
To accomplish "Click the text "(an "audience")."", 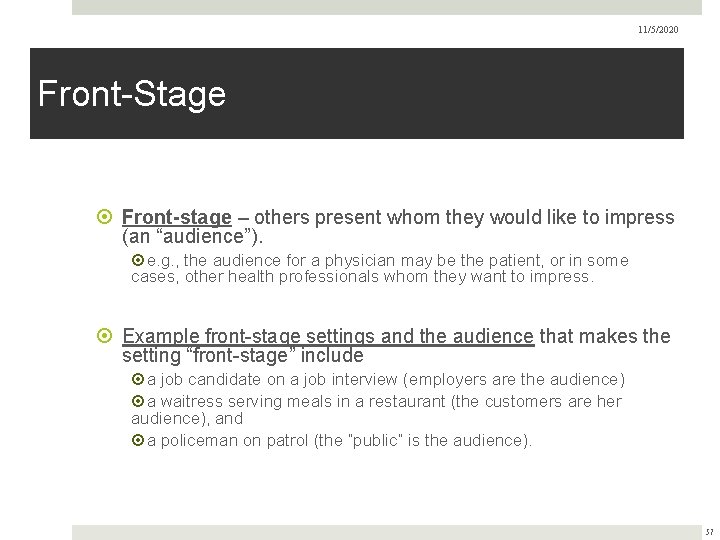I will pos(192,237).
